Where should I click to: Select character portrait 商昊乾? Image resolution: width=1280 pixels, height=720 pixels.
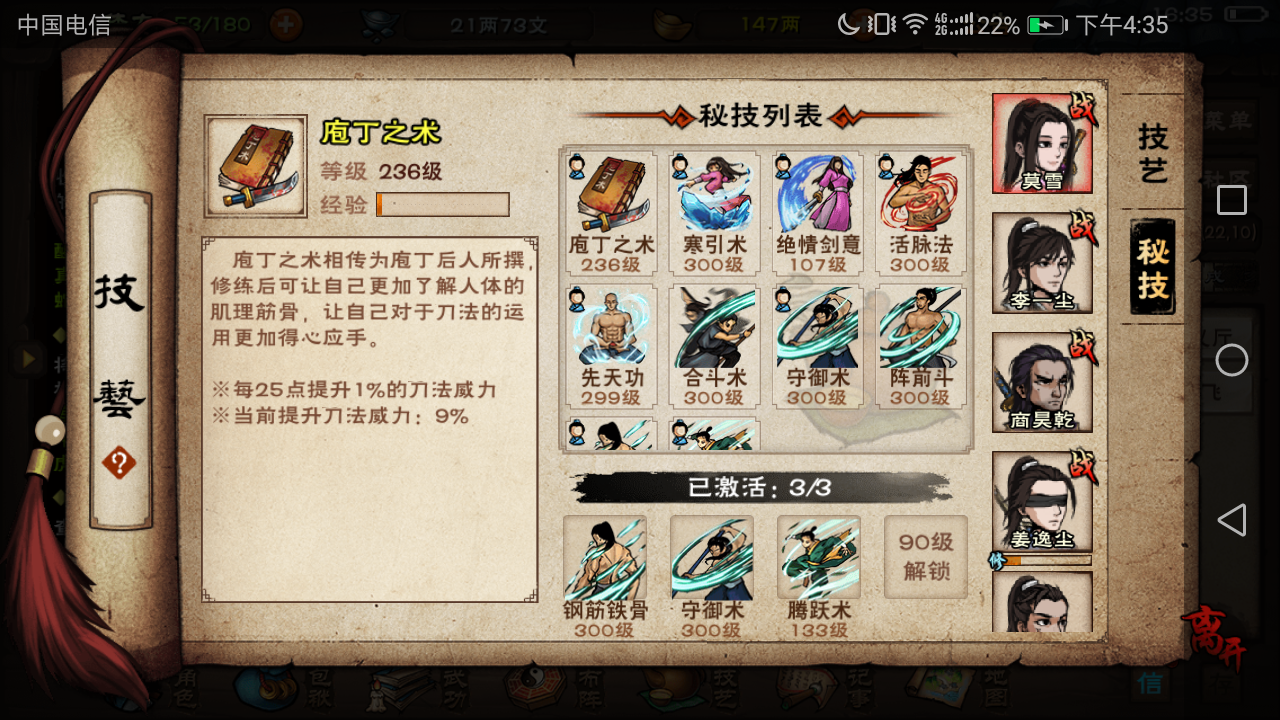coord(1042,383)
